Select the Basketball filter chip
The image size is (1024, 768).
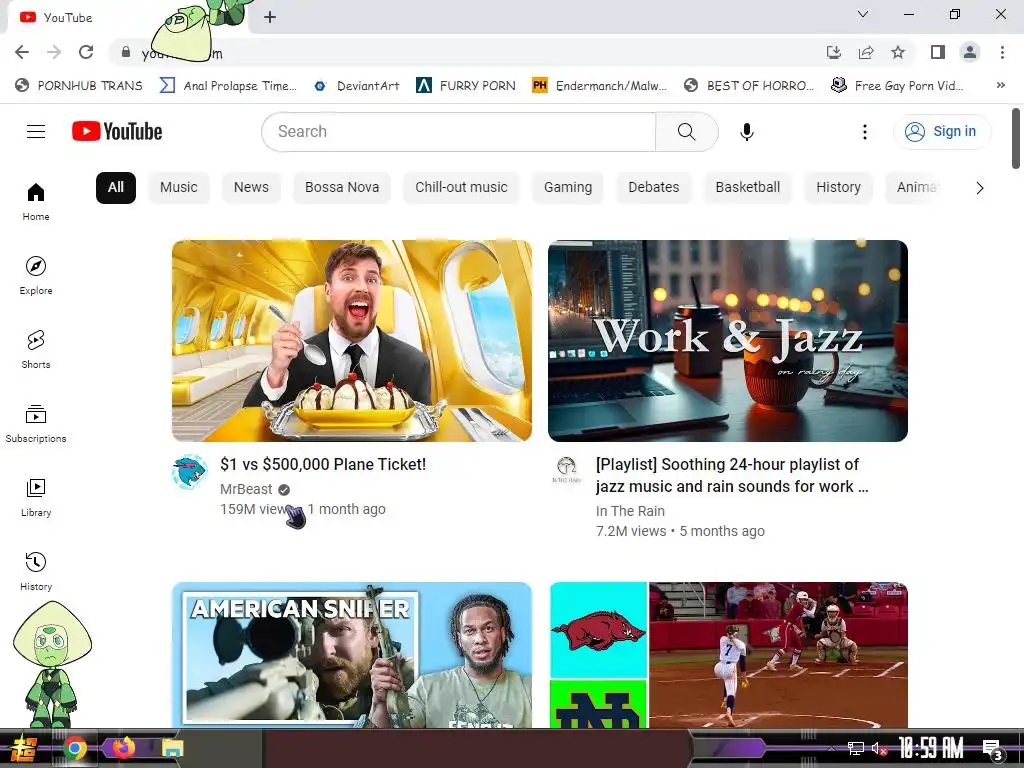point(747,187)
